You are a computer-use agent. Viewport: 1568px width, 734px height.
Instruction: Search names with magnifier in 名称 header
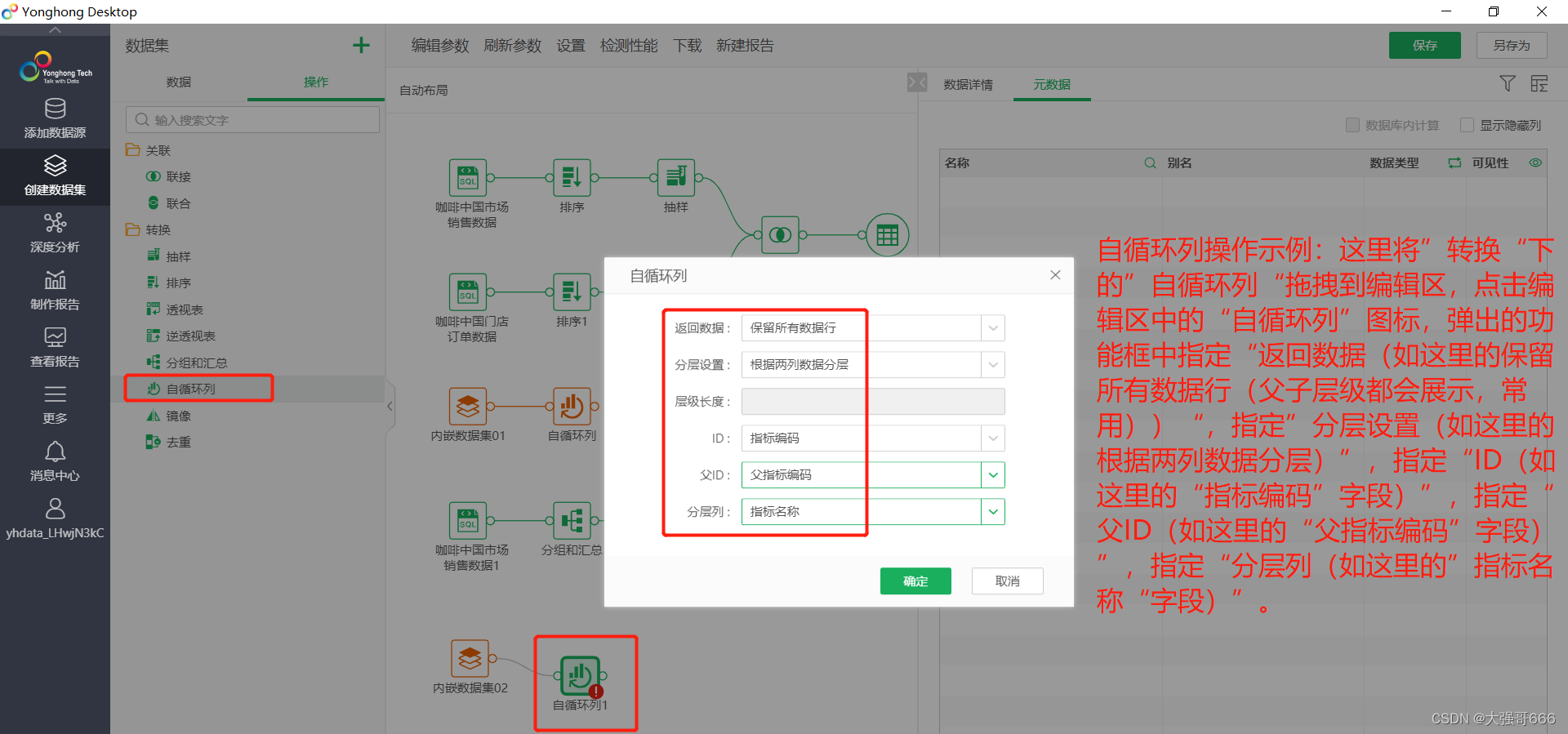[1150, 163]
